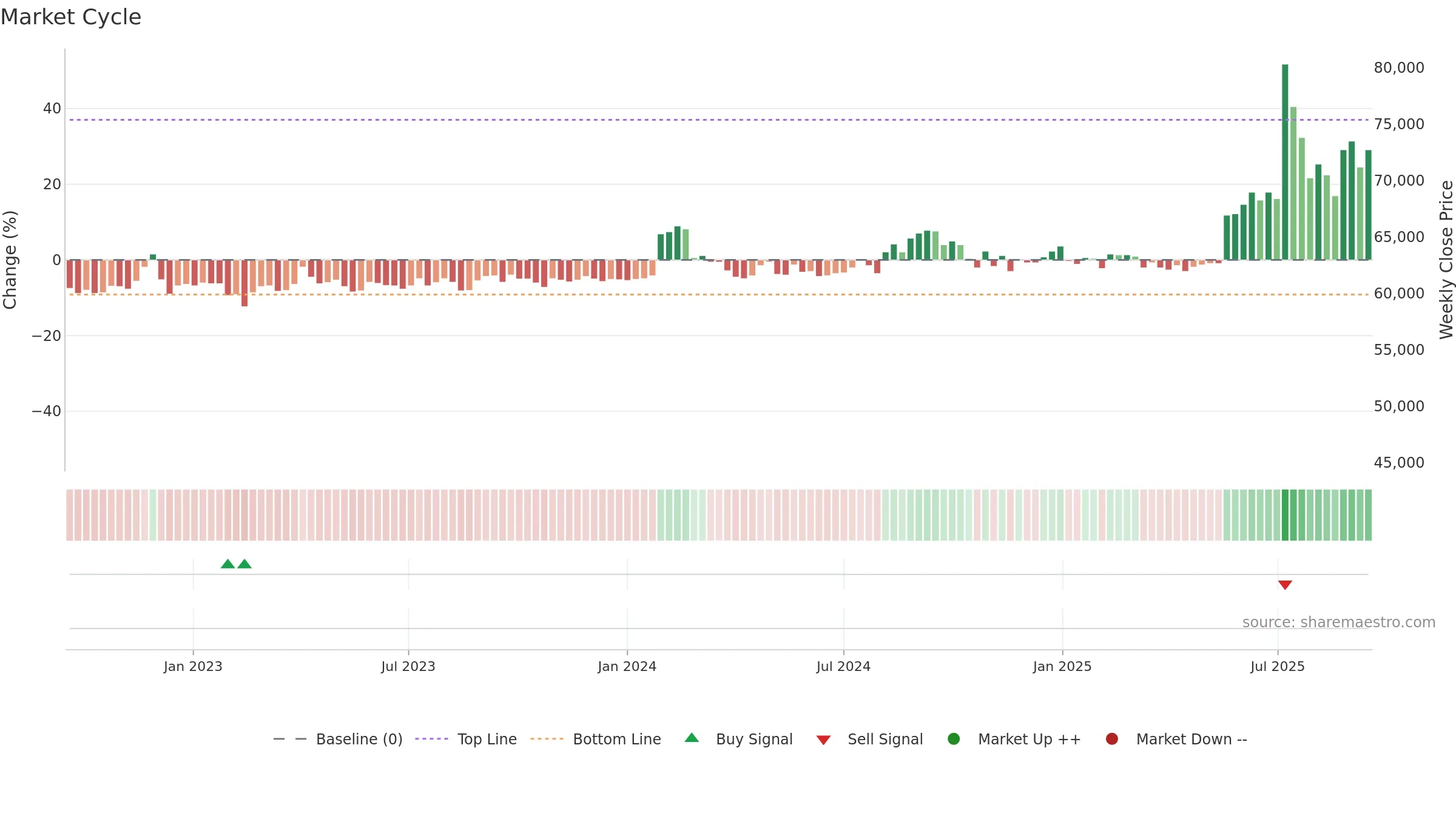Click the Market Up ++ legend label
This screenshot has width=1456, height=819.
[x=1030, y=739]
